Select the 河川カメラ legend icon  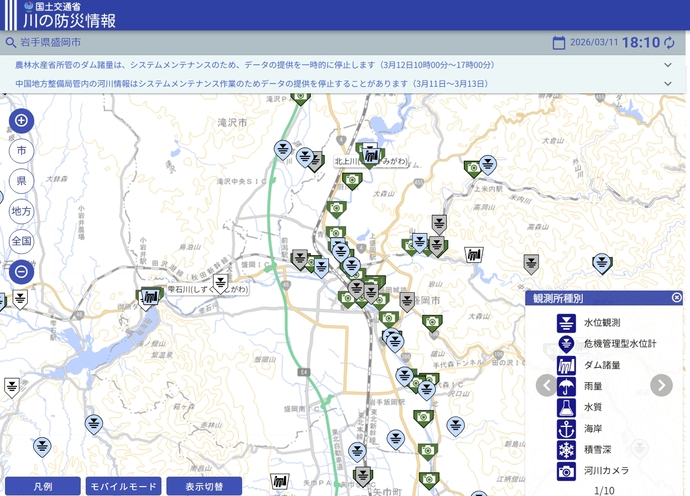[567, 471]
